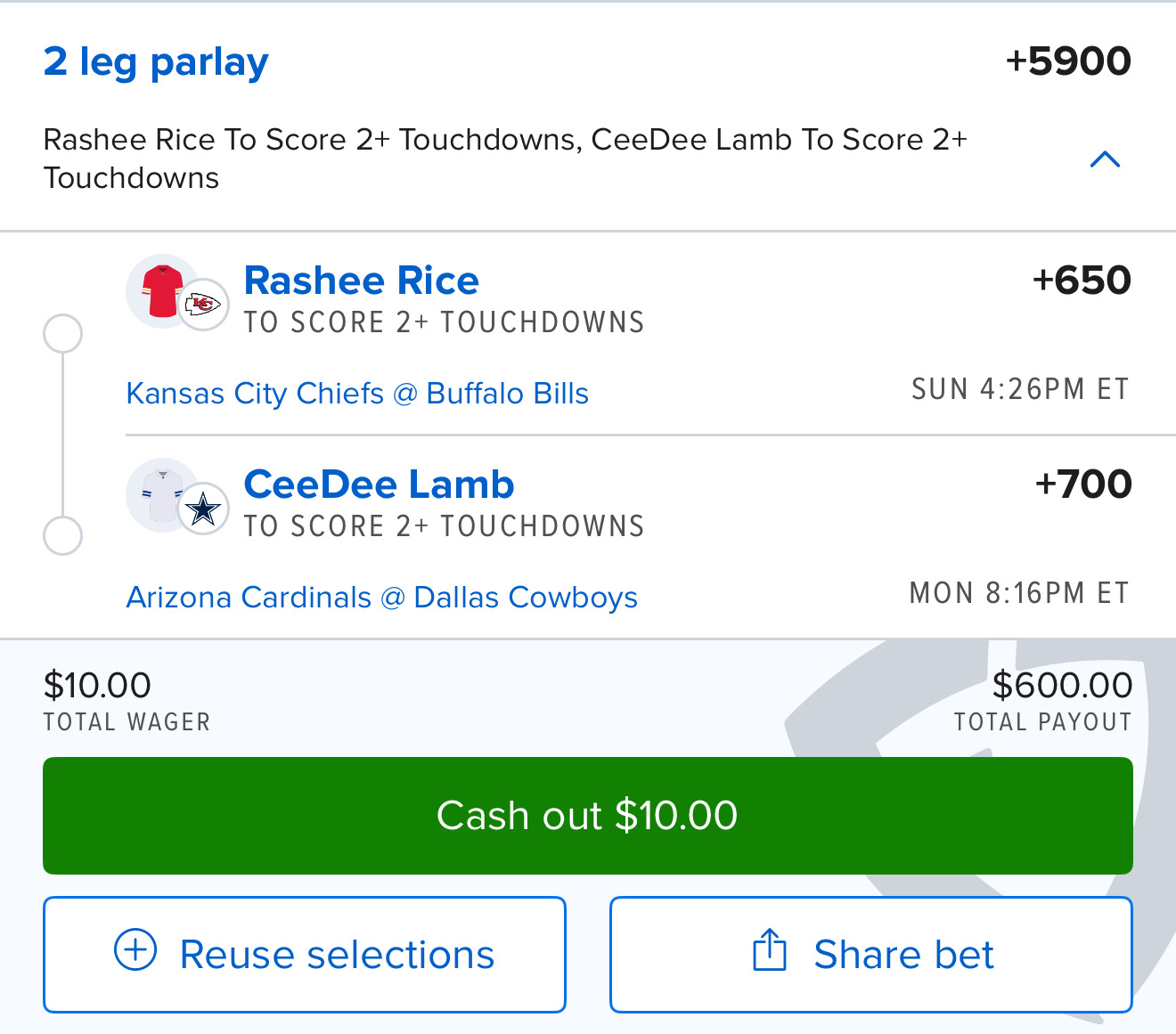Open Arizona Cardinals @ Dallas Cowboys game
Viewport: 1176px width, 1034px height.
(x=382, y=598)
